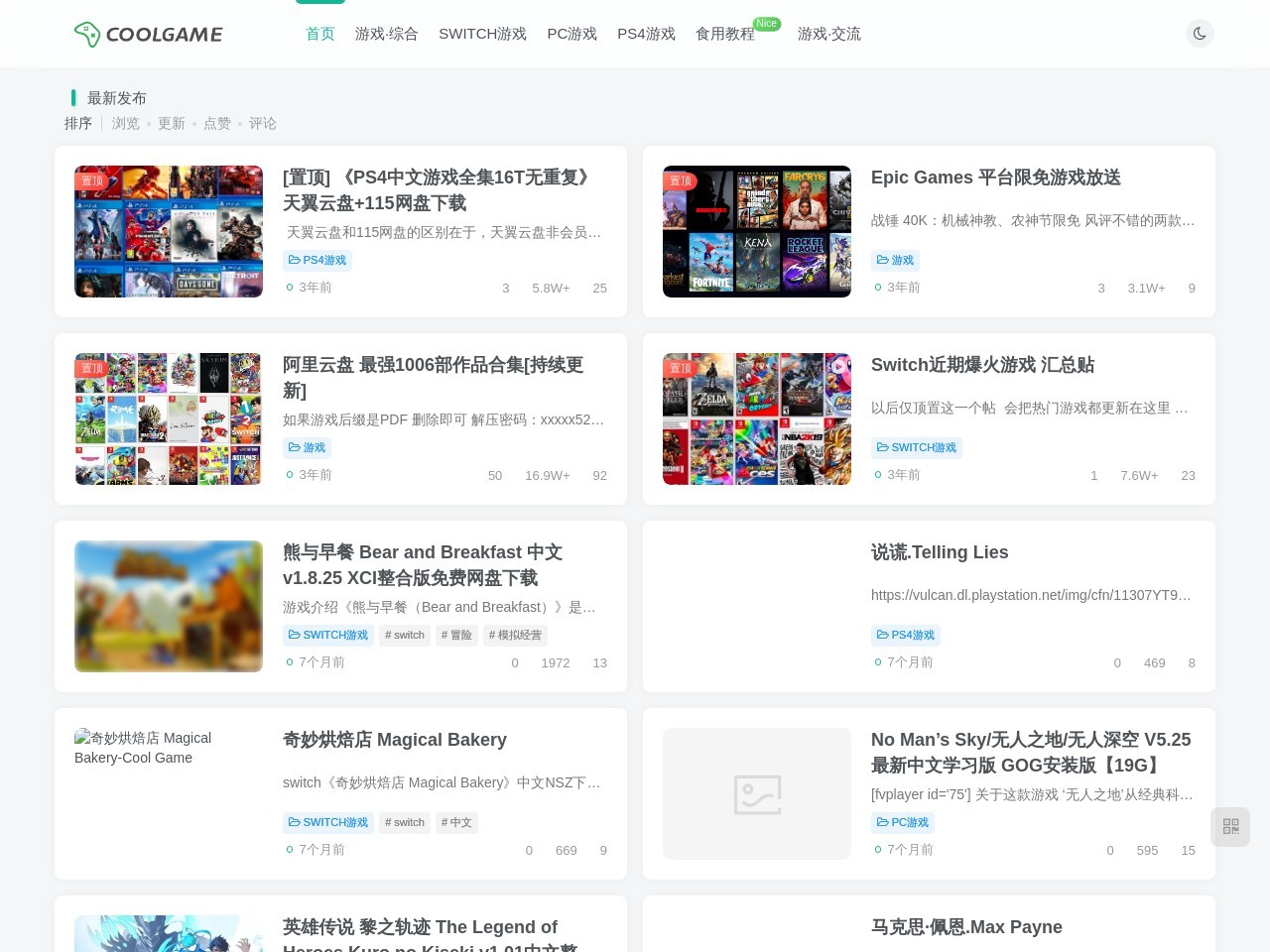
Task: Click the PS4游戏 tag on the 置顶 PS4 post
Action: coord(317,261)
